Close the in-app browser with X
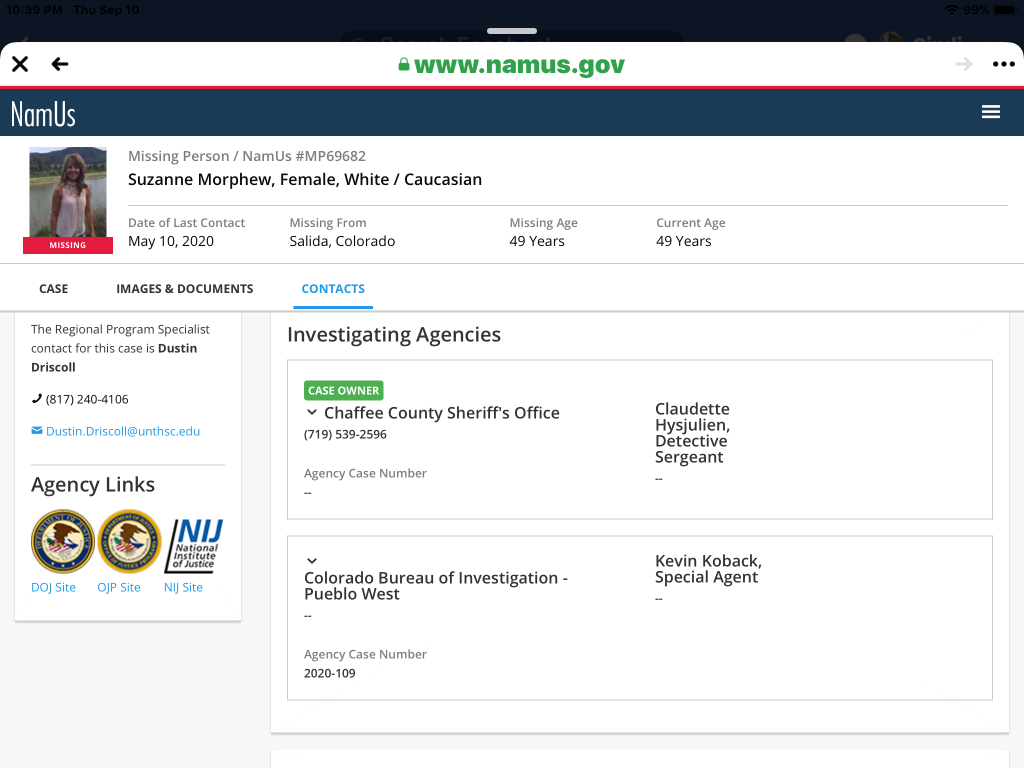Image resolution: width=1024 pixels, height=768 pixels. (20, 64)
